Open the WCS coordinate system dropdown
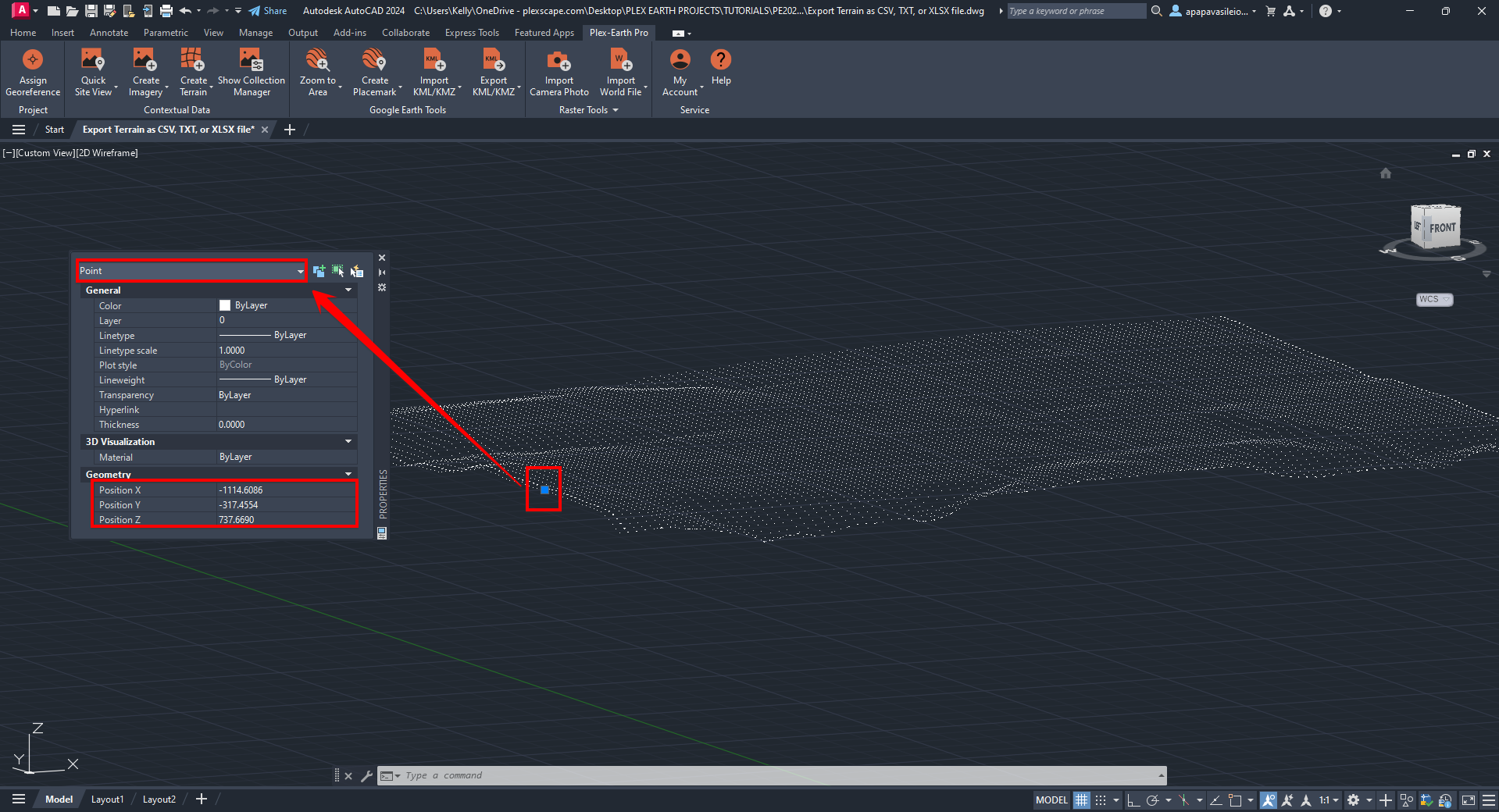The image size is (1499, 812). pos(1435,299)
